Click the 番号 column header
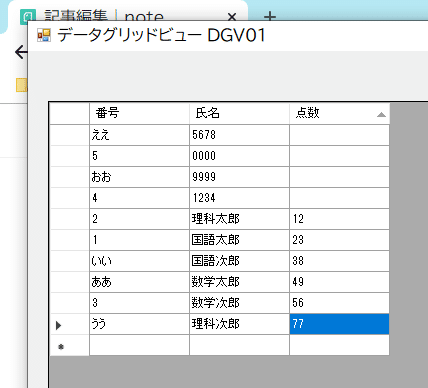The height and width of the screenshot is (388, 428). pos(139,113)
